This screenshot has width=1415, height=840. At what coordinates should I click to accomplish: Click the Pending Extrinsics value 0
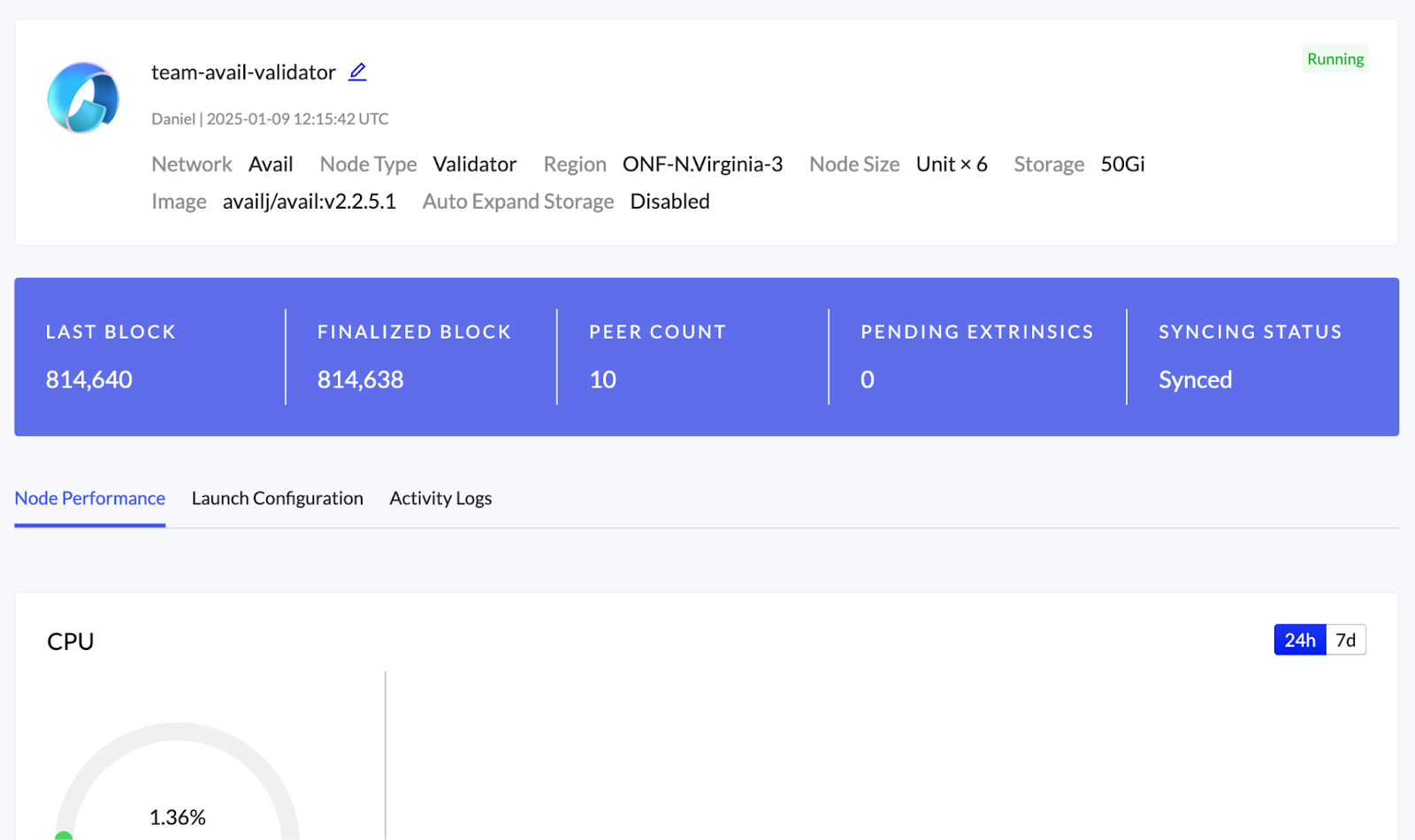tap(867, 380)
